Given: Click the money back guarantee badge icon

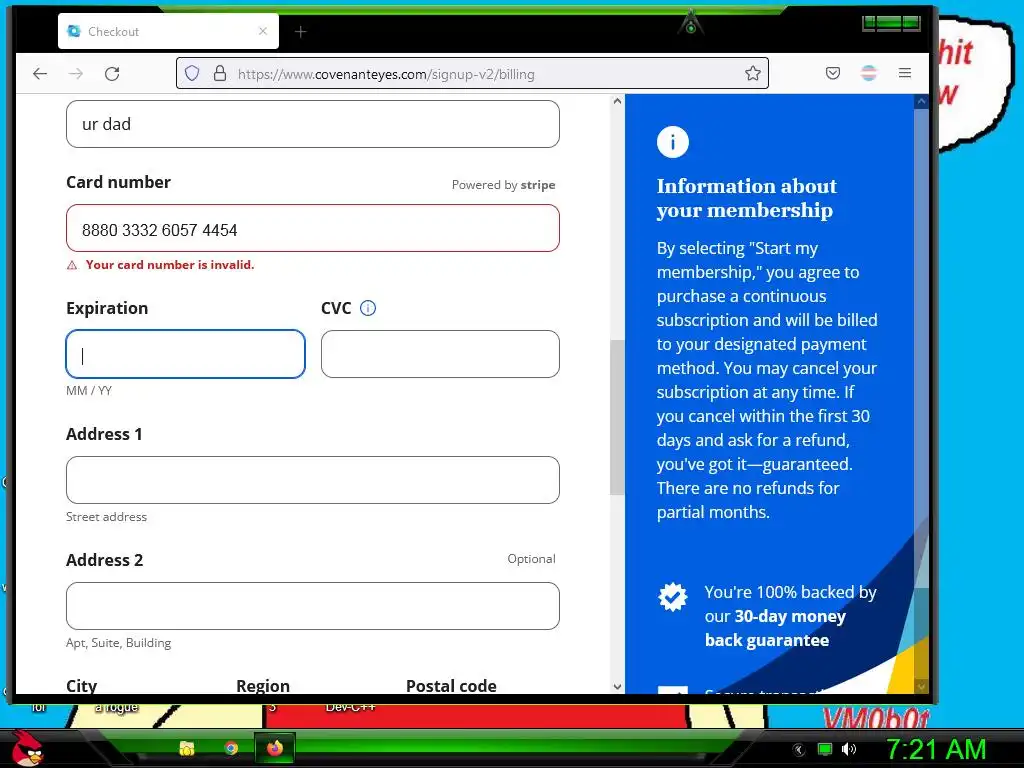Looking at the screenshot, I should 673,596.
